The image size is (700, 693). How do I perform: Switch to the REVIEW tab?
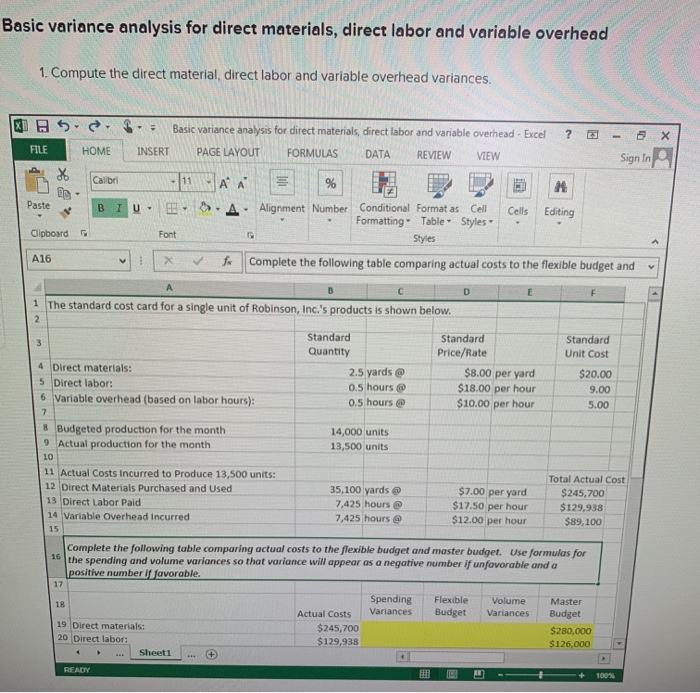pyautogui.click(x=433, y=155)
